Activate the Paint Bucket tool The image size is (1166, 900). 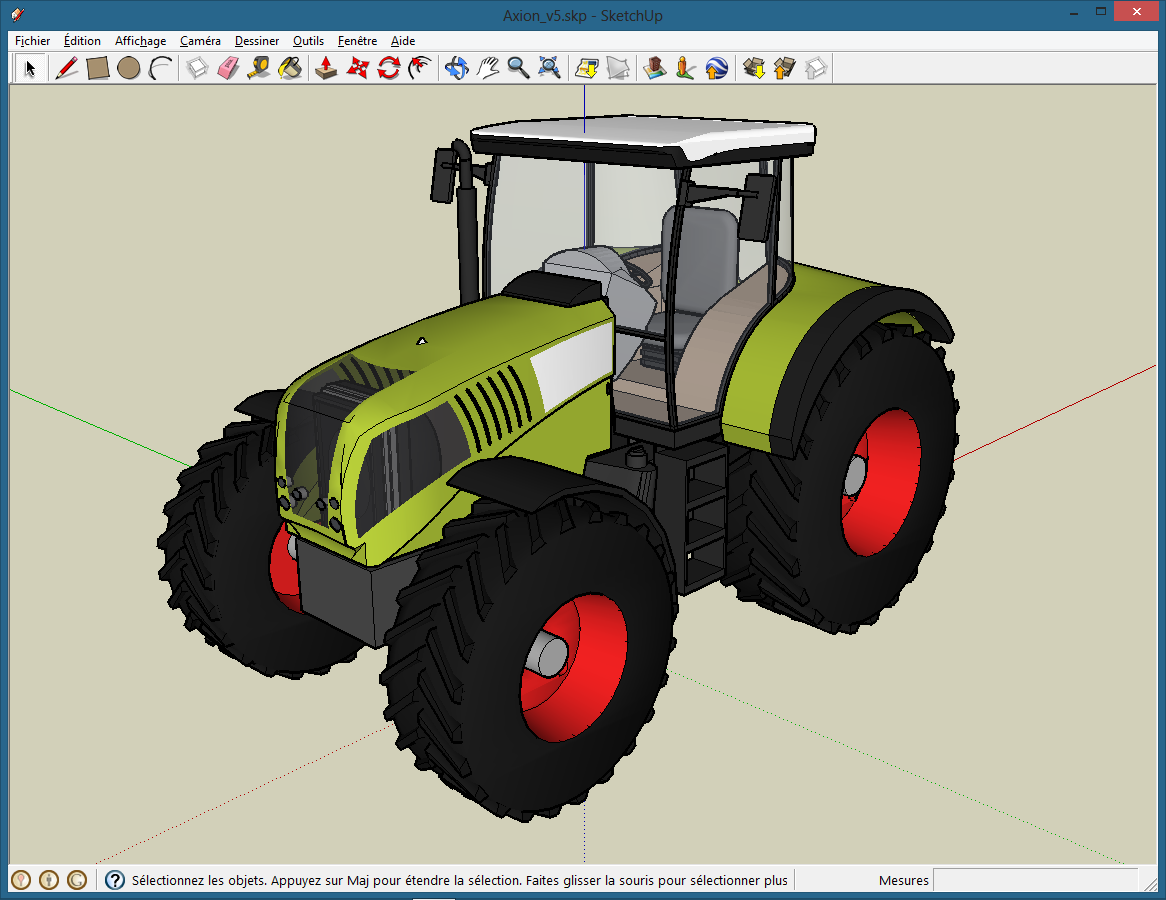[290, 68]
